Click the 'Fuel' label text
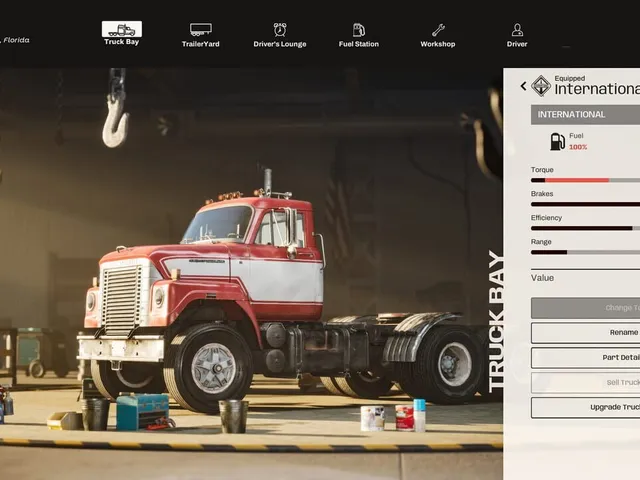Image resolution: width=640 pixels, height=480 pixels. tap(576, 136)
